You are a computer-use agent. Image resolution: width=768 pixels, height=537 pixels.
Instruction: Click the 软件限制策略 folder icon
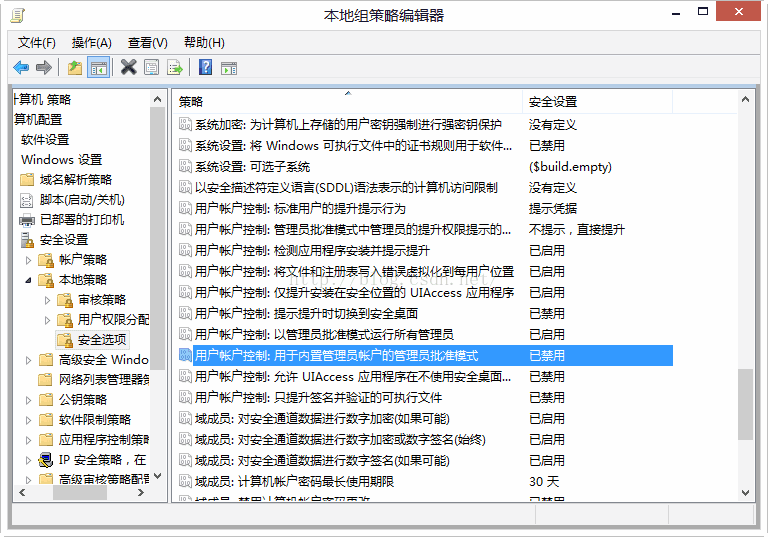pyautogui.click(x=46, y=420)
